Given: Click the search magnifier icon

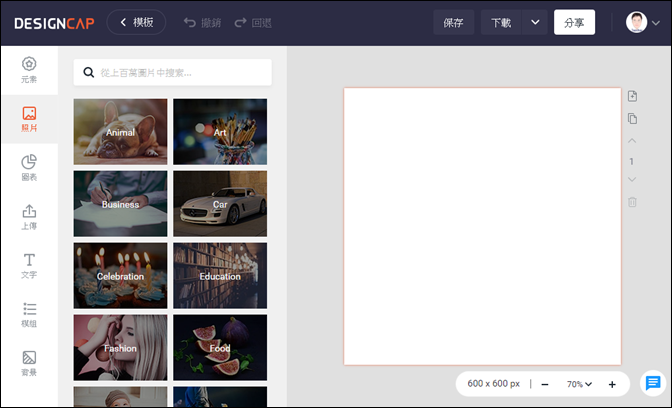Looking at the screenshot, I should [89, 72].
